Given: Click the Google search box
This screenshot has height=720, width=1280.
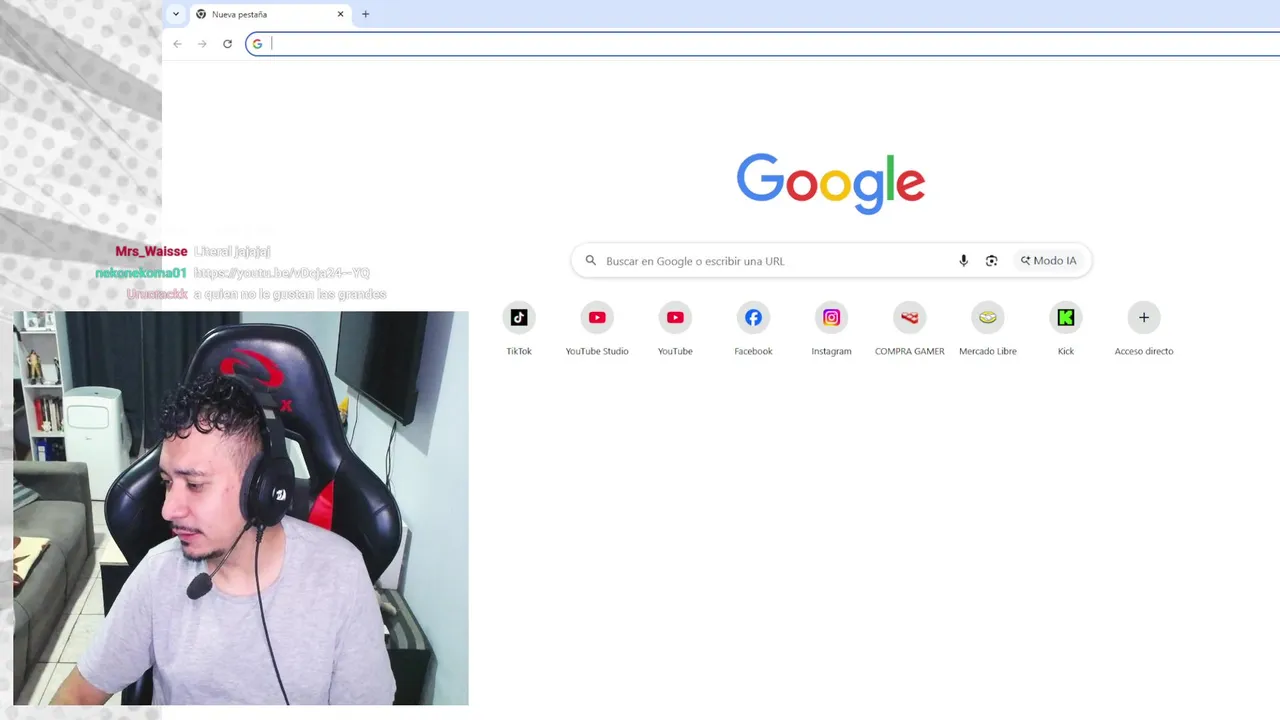Looking at the screenshot, I should (831, 261).
